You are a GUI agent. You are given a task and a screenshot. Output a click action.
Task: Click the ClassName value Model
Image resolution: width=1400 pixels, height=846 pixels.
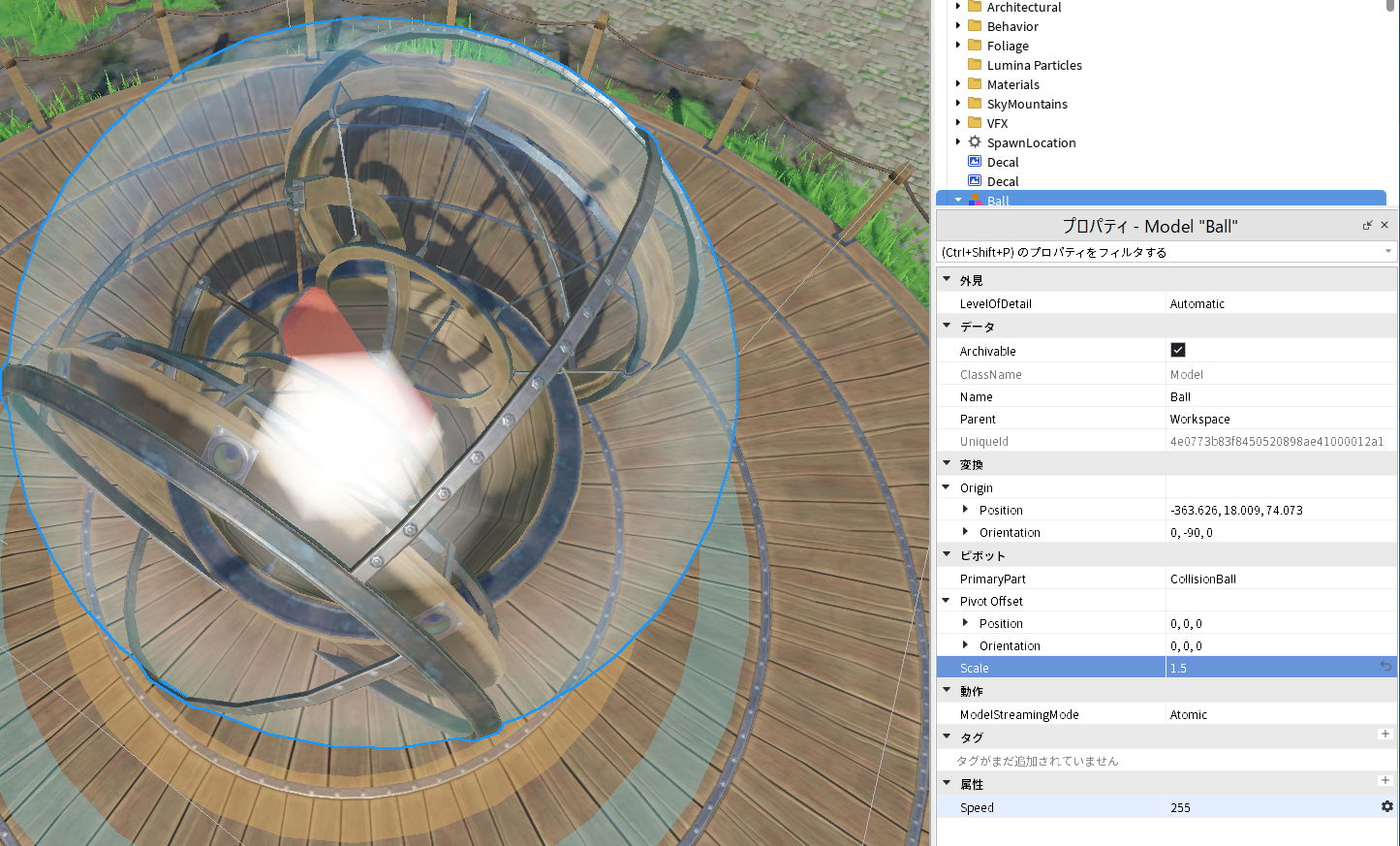point(1187,374)
